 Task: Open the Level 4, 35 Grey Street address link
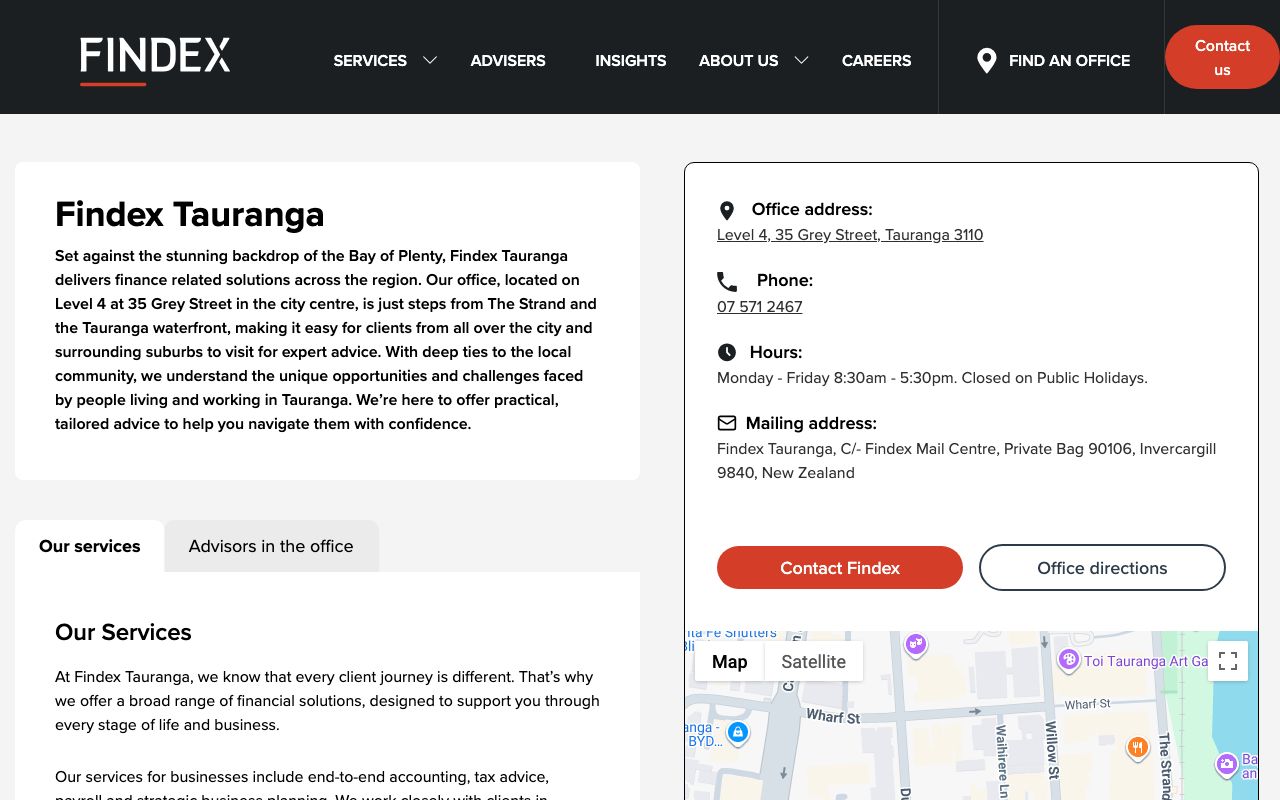[850, 235]
